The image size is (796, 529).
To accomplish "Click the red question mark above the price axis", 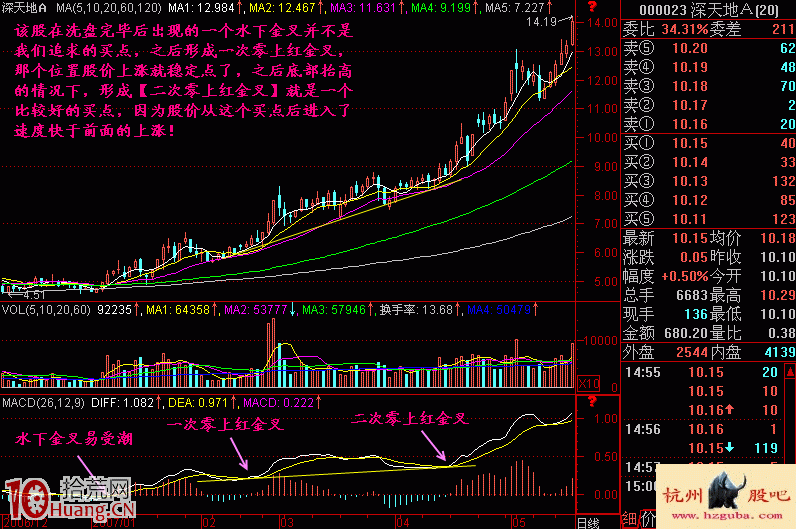I will [592, 7].
